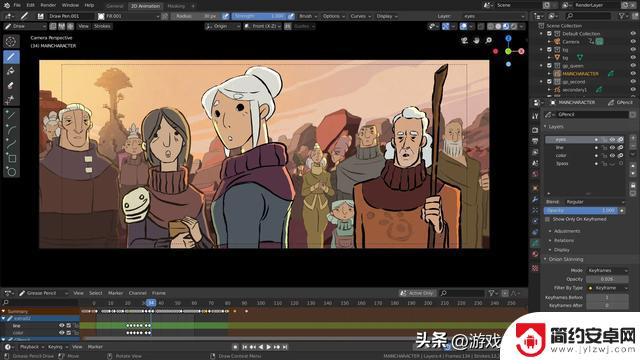Screen dimensions: 640x360
Task: Open Render properties tab icon
Action: [535, 130]
